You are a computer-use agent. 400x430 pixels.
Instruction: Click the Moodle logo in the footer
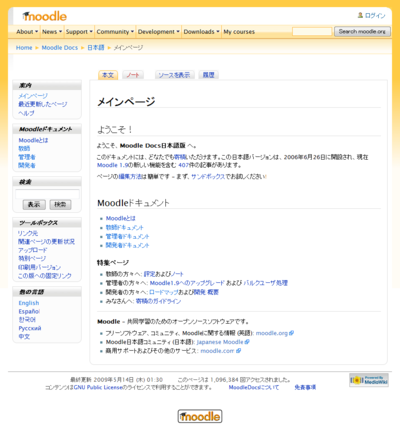click(x=200, y=416)
